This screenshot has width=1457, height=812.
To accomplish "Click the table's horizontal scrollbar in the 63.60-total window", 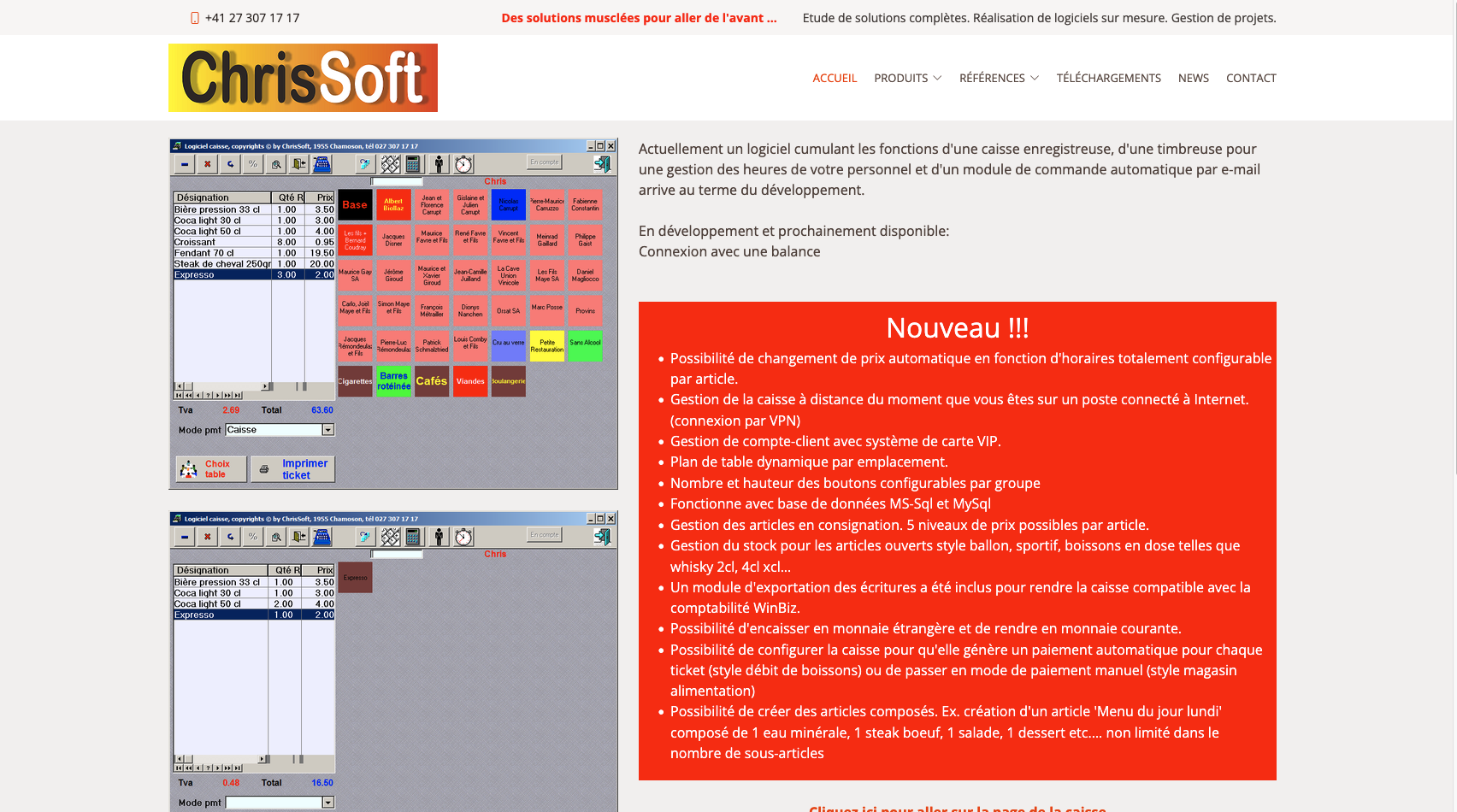I will tap(224, 386).
